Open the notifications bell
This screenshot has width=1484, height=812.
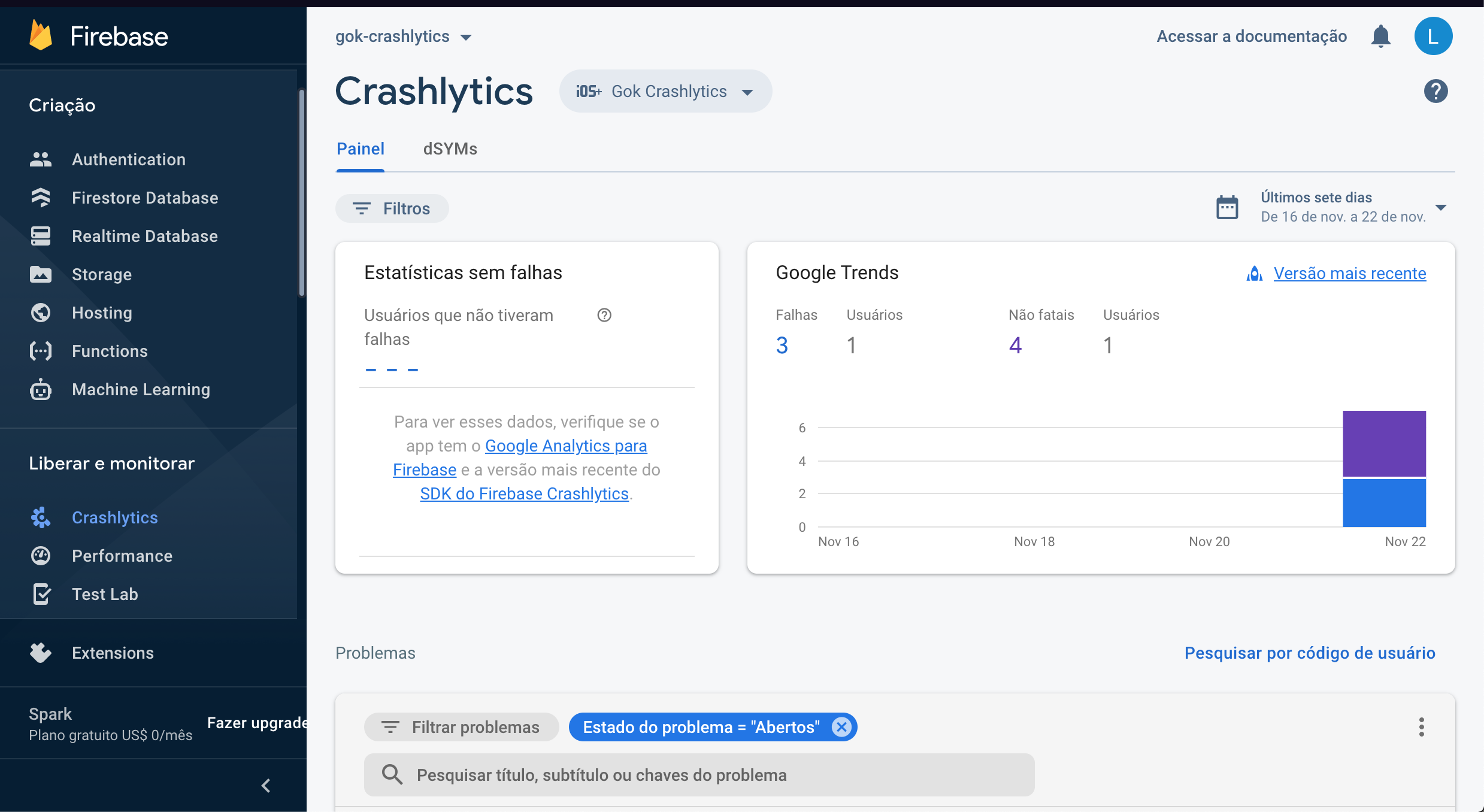coord(1381,36)
